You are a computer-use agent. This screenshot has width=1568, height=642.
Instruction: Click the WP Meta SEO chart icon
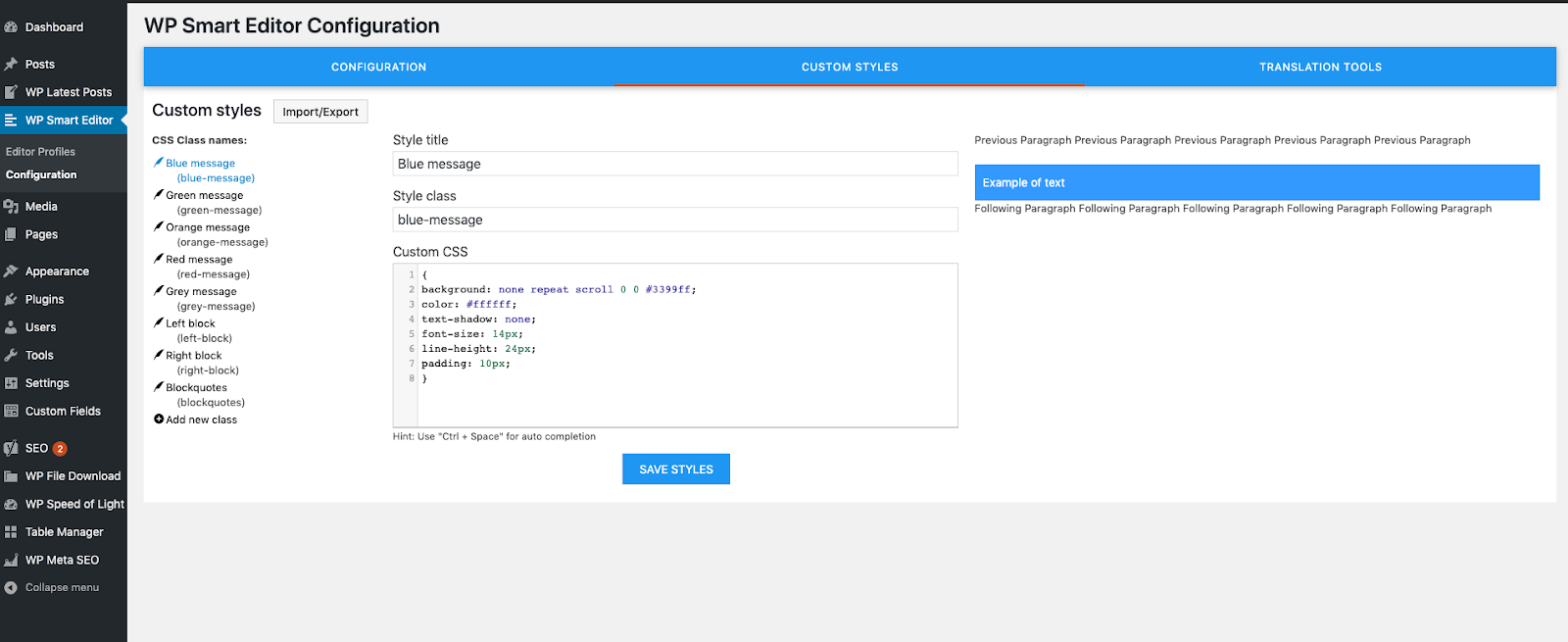click(x=11, y=560)
